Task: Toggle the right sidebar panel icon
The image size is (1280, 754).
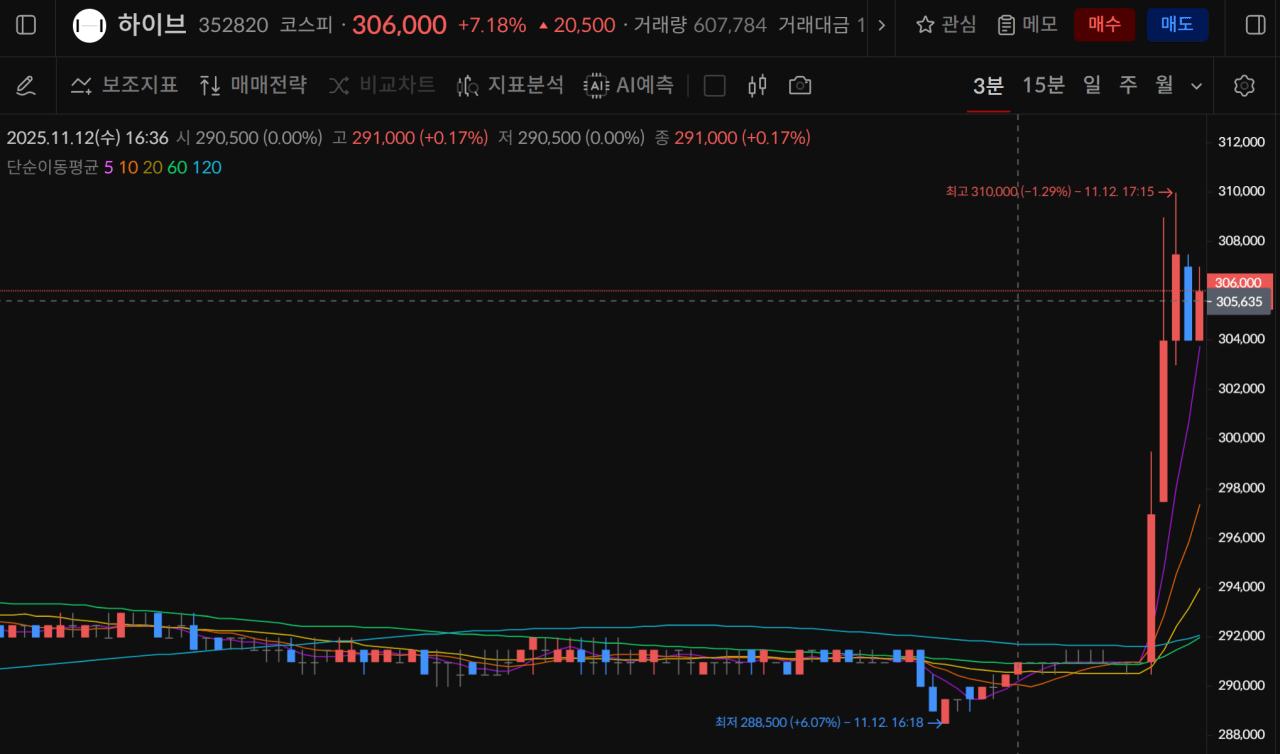Action: point(1254,25)
